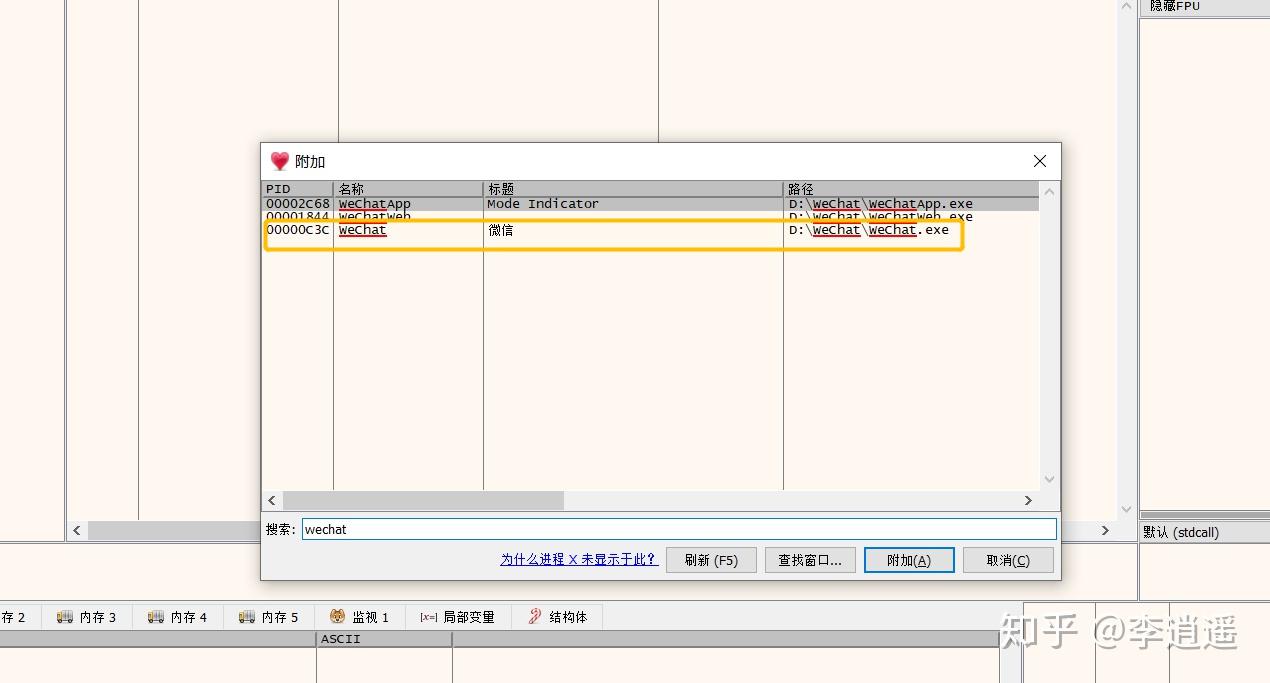Viewport: 1270px width, 683px height.
Task: Click main window disassembly scroll-right arrow
Action: 1105,531
